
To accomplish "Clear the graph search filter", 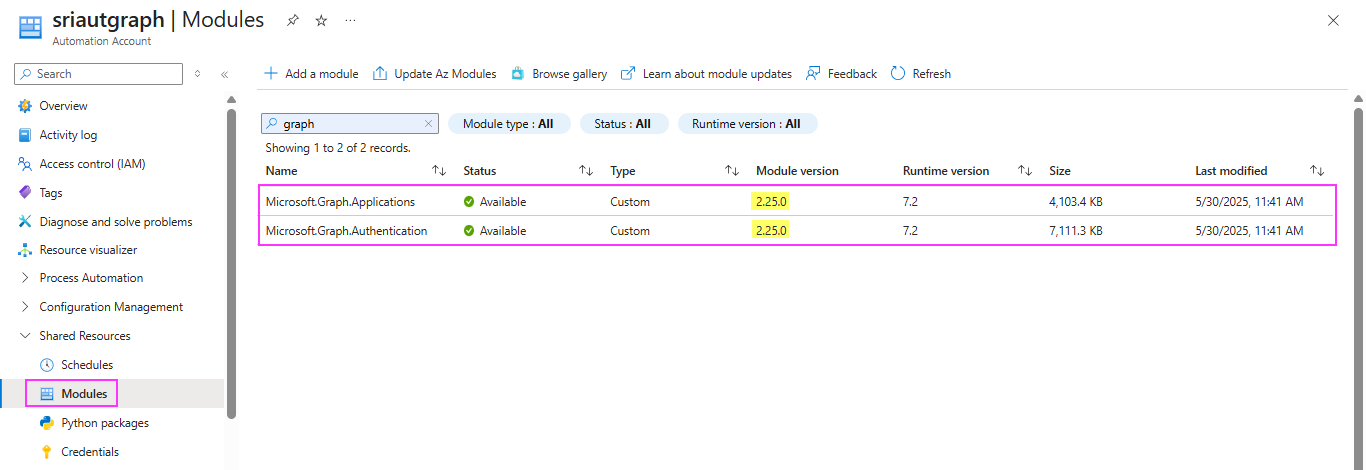I will (x=429, y=124).
